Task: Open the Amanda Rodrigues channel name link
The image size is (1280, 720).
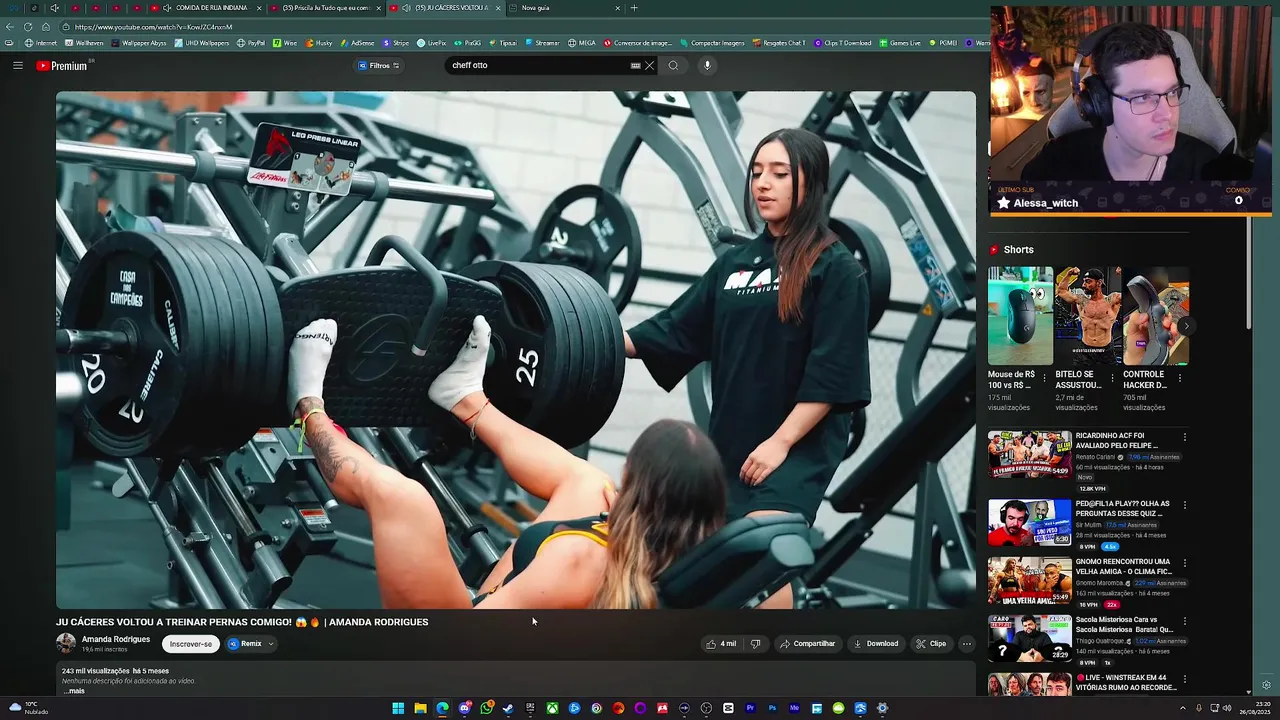Action: tap(116, 639)
